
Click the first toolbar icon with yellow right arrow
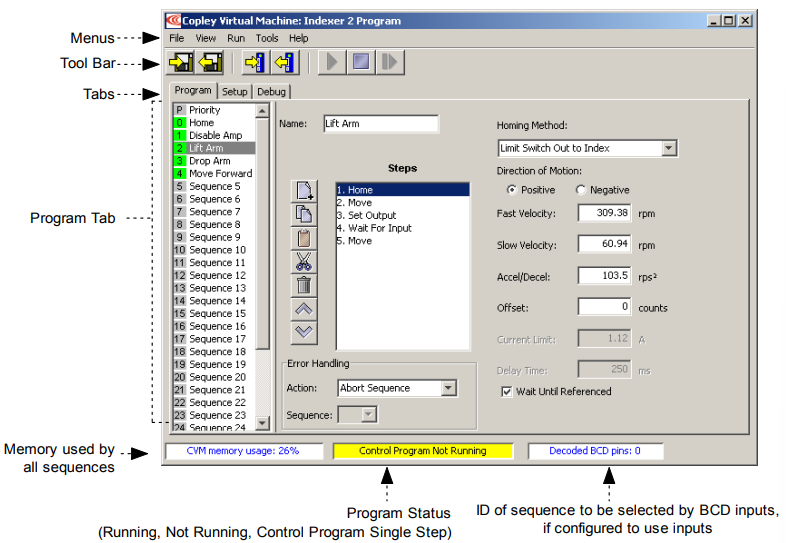point(180,63)
